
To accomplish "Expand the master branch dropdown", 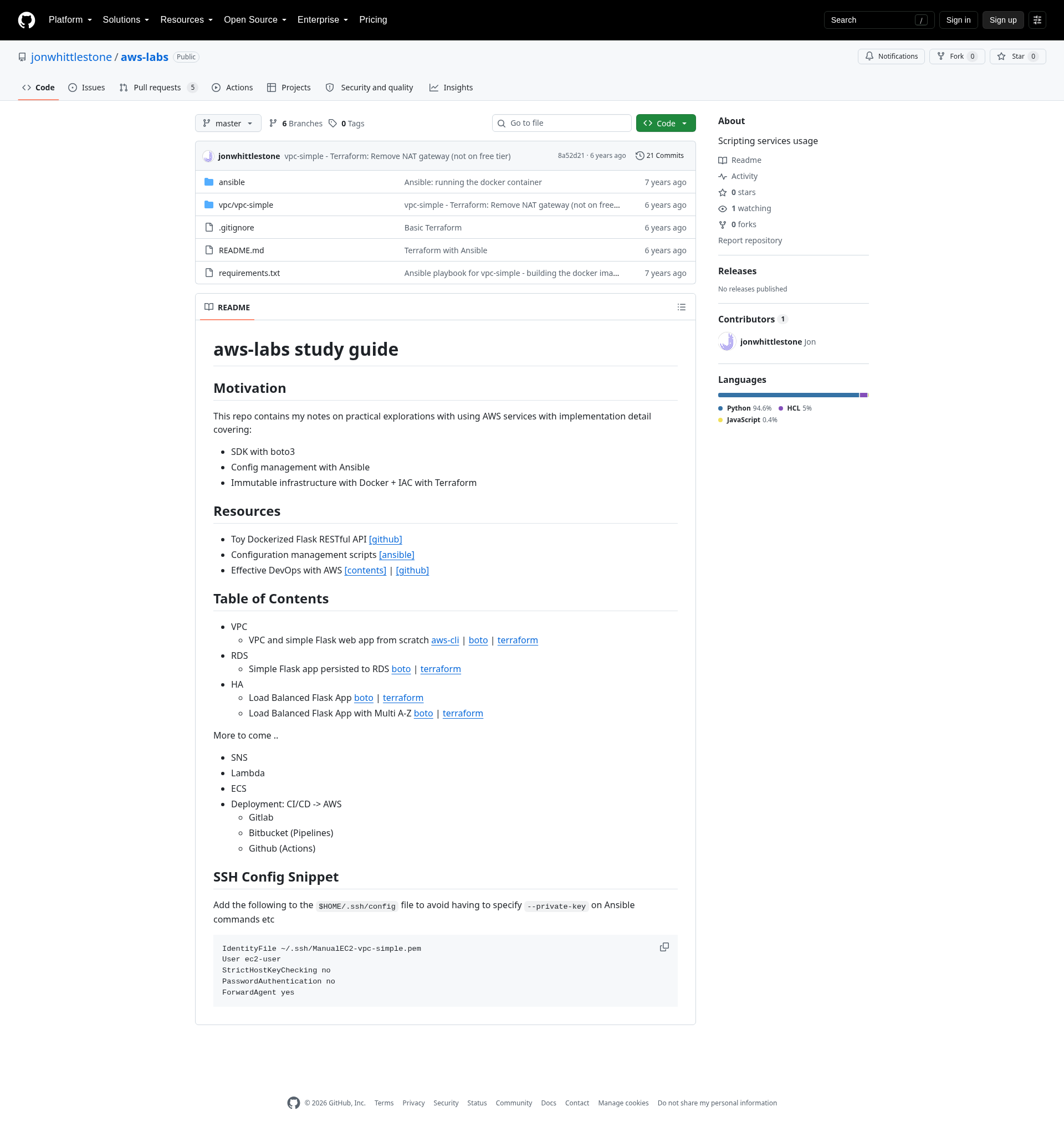I will coord(228,124).
